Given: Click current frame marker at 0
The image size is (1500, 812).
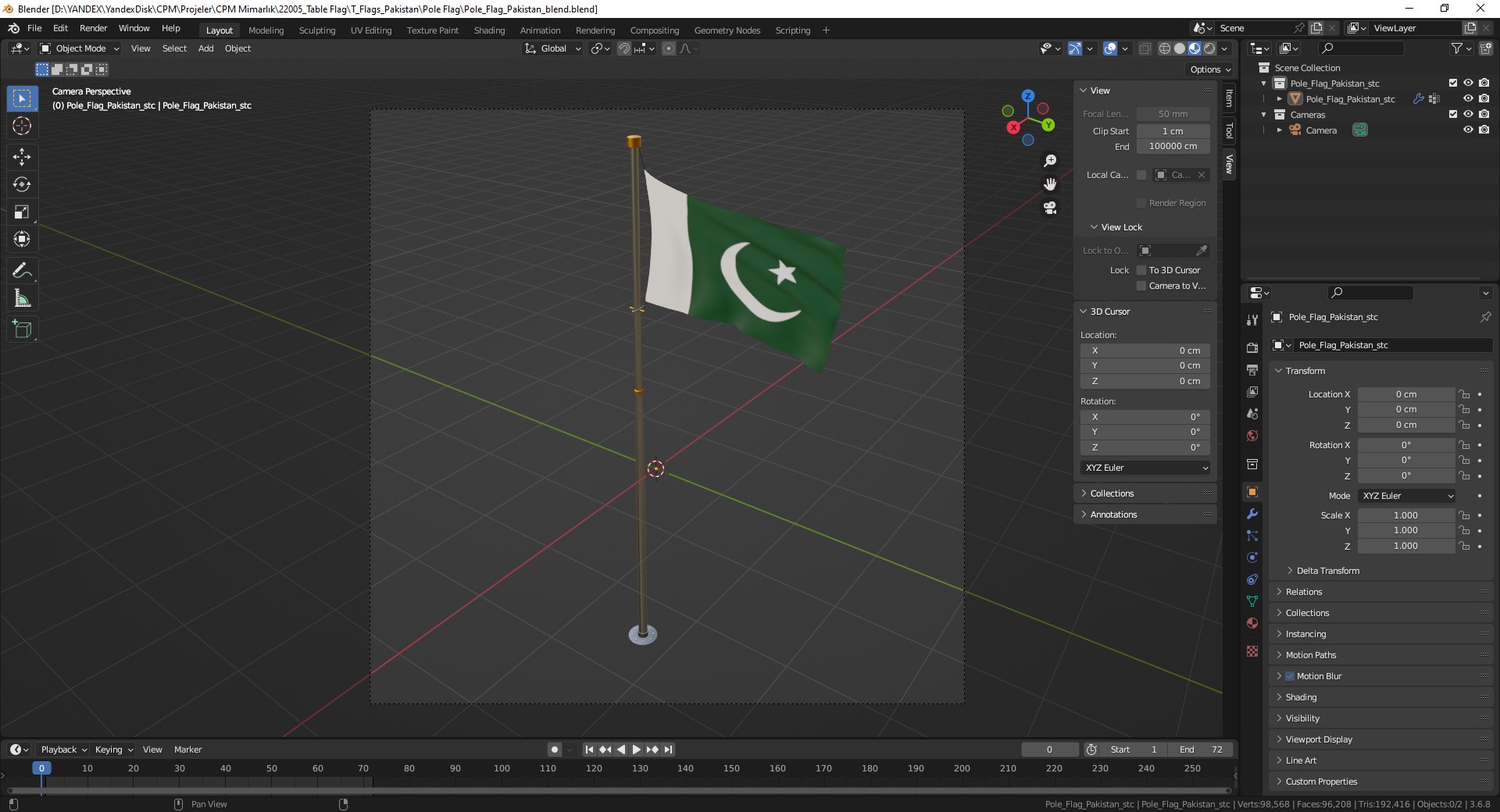Looking at the screenshot, I should 41,768.
